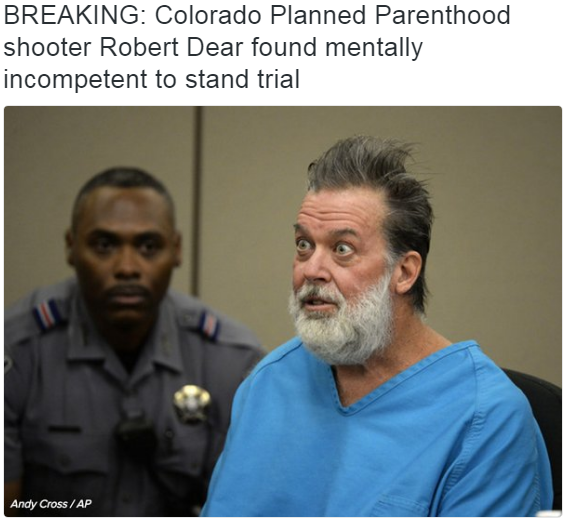The image size is (565, 520).
Task: Click the beige wall area right of the man's head
Action: (497, 216)
